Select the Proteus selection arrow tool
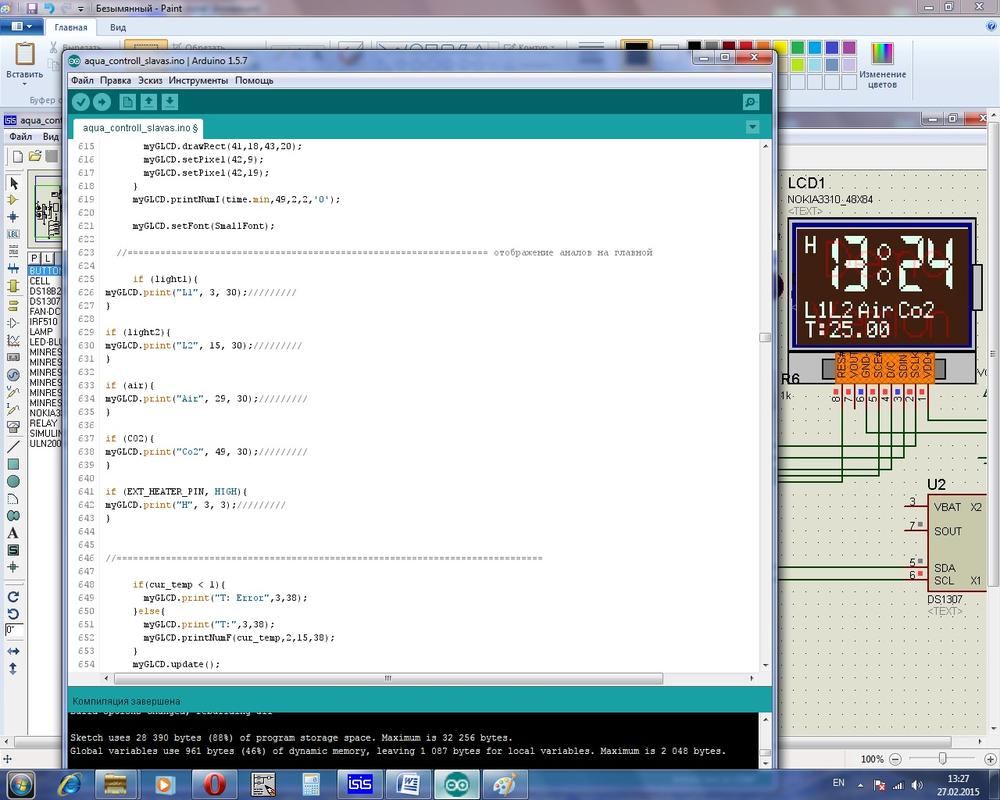 13,183
